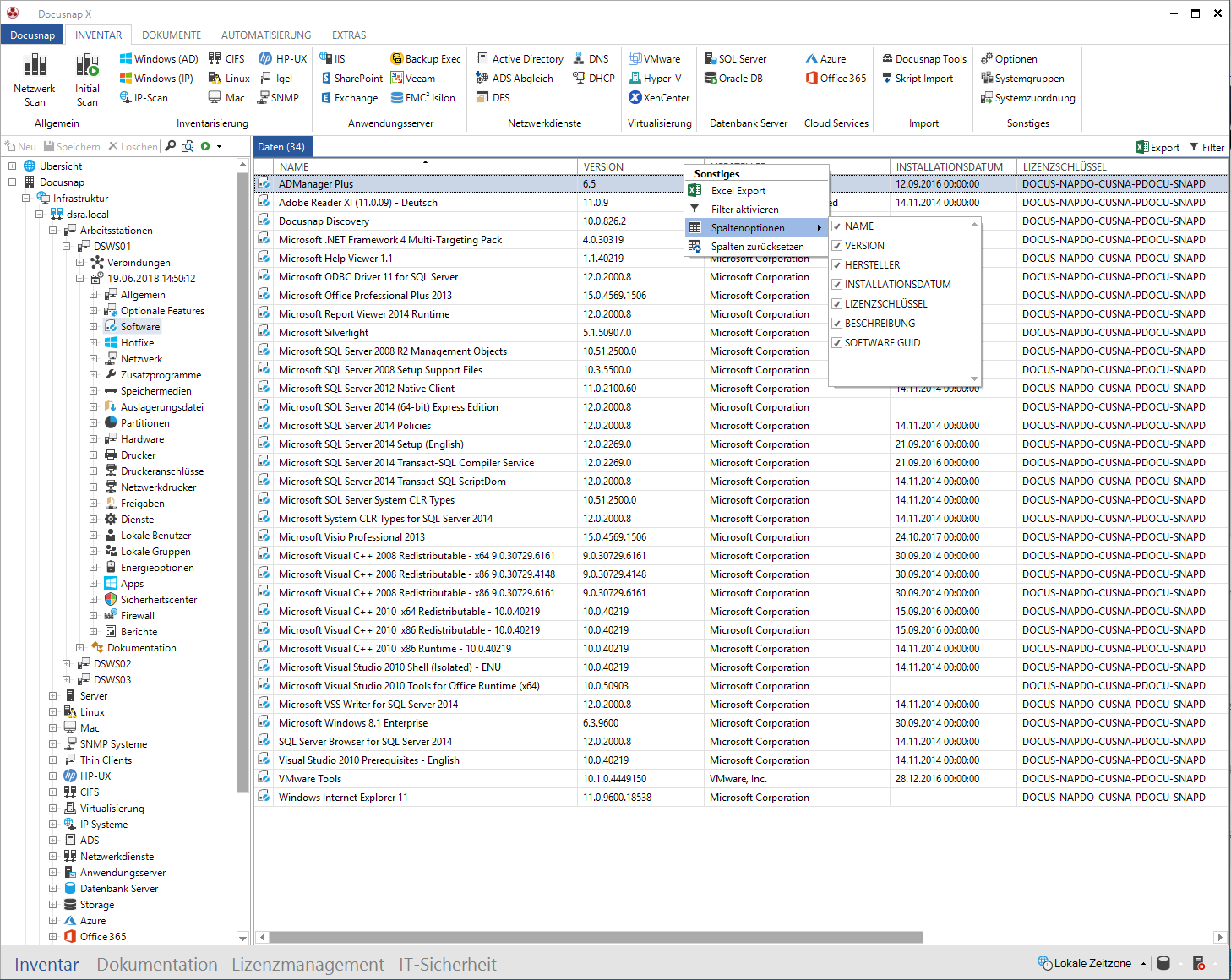Open Lizenzmanagement module at bottom

click(x=308, y=965)
